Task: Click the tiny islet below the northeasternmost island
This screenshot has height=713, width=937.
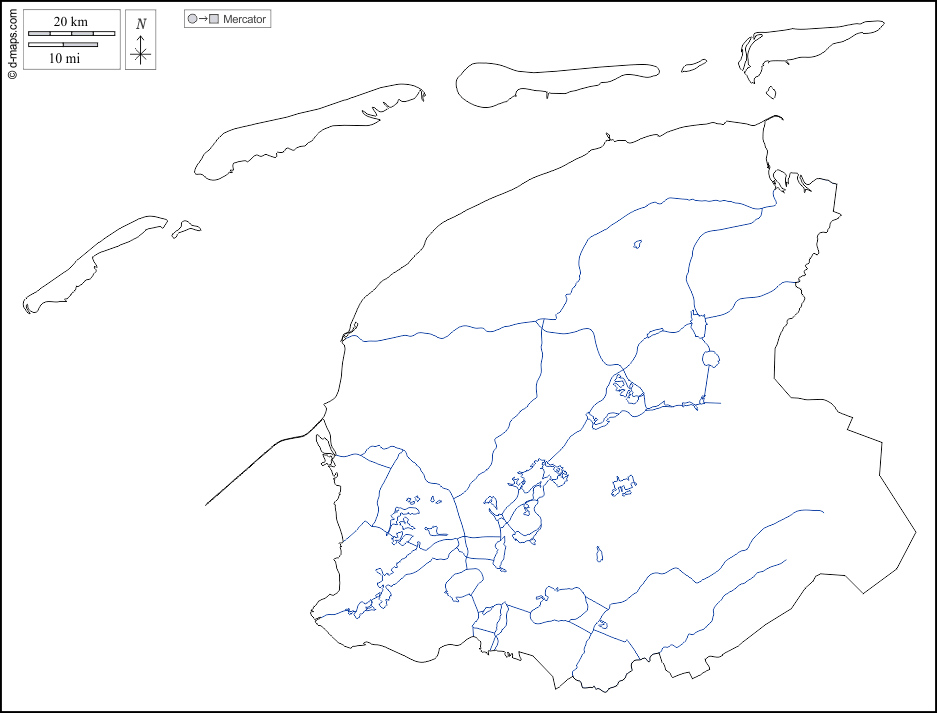Action: pyautogui.click(x=771, y=92)
